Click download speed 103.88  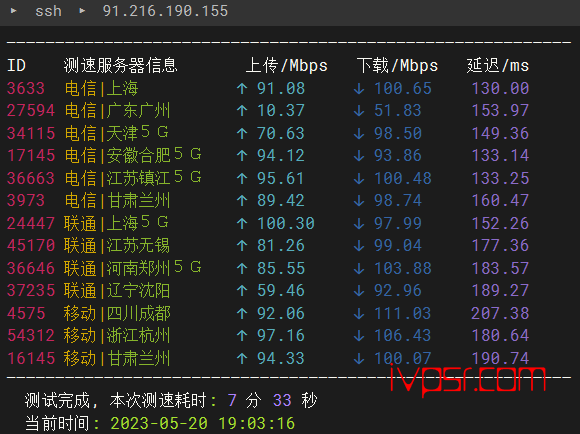[x=403, y=268]
